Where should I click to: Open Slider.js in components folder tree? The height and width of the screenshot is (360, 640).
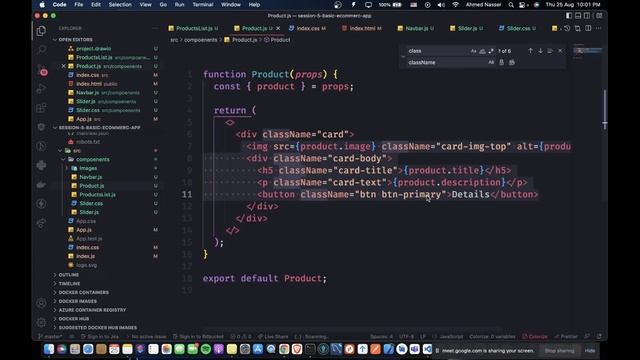(89, 212)
